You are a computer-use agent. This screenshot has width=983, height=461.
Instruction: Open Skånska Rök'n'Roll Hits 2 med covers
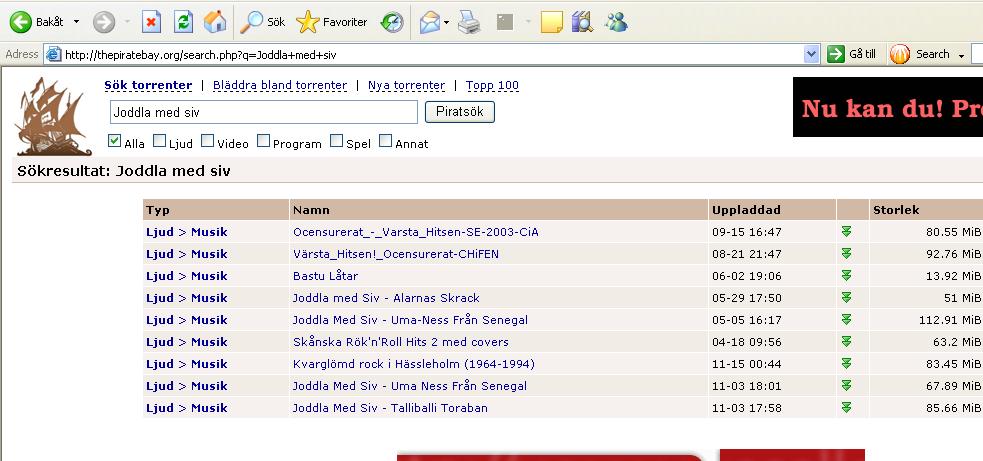tap(401, 342)
